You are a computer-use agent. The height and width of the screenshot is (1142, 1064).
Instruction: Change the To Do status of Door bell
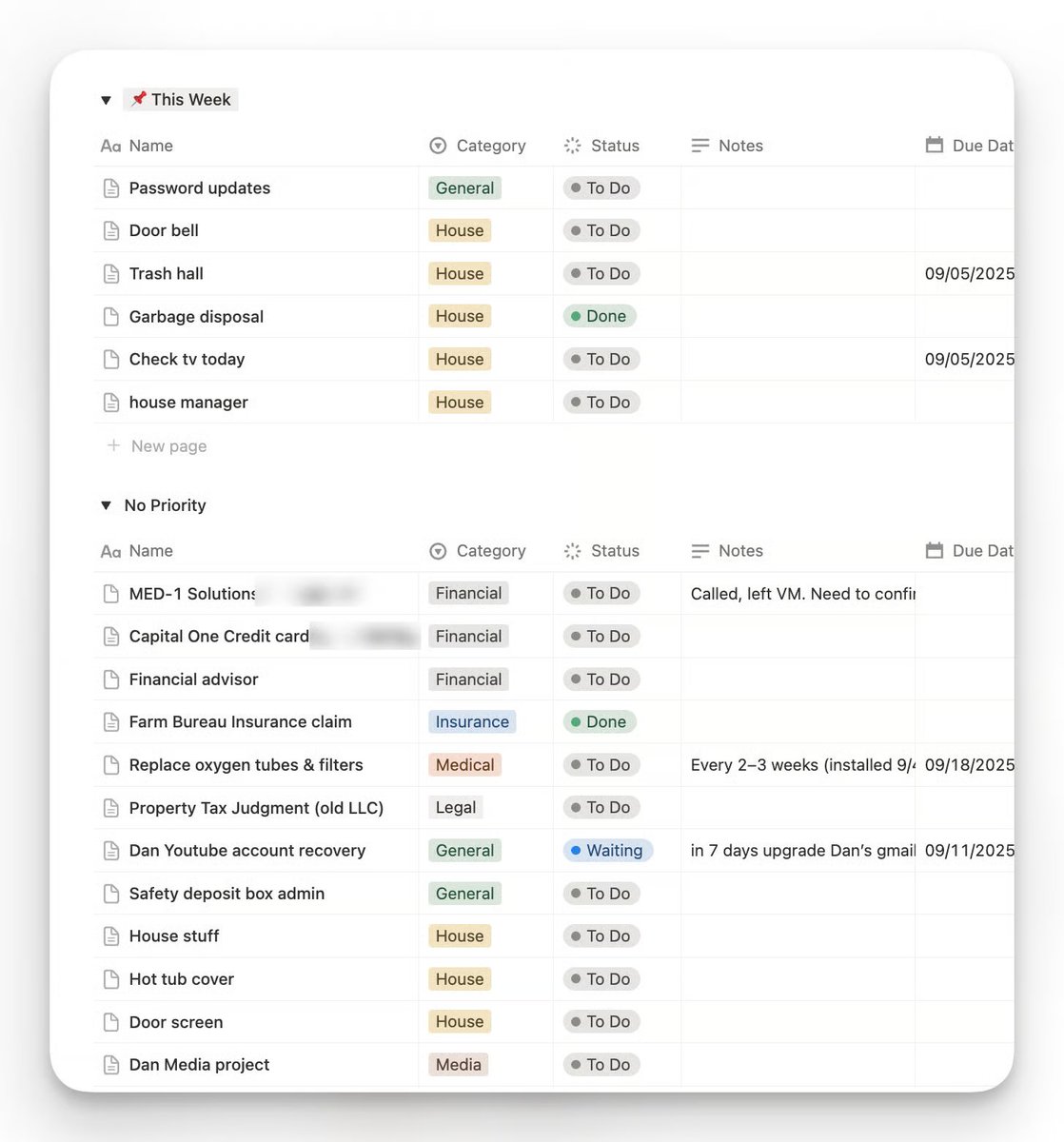pyautogui.click(x=601, y=231)
